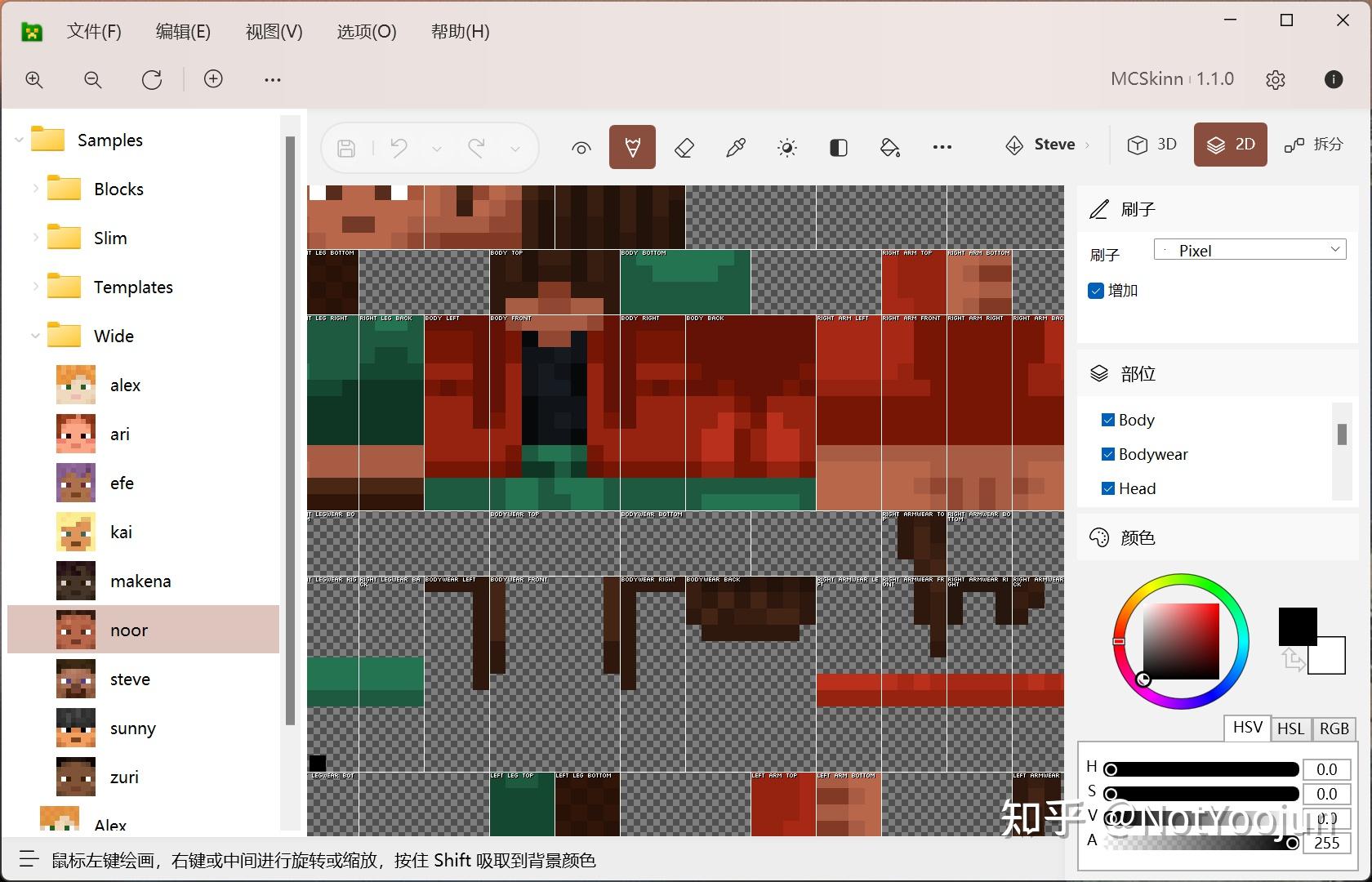Open the 视图(V) menu
The width and height of the screenshot is (1372, 882).
(x=274, y=31)
